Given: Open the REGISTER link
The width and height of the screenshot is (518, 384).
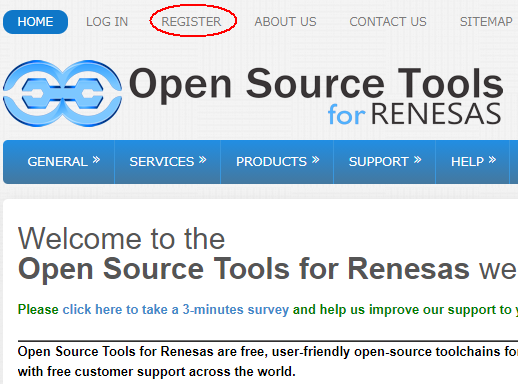Looking at the screenshot, I should [191, 22].
